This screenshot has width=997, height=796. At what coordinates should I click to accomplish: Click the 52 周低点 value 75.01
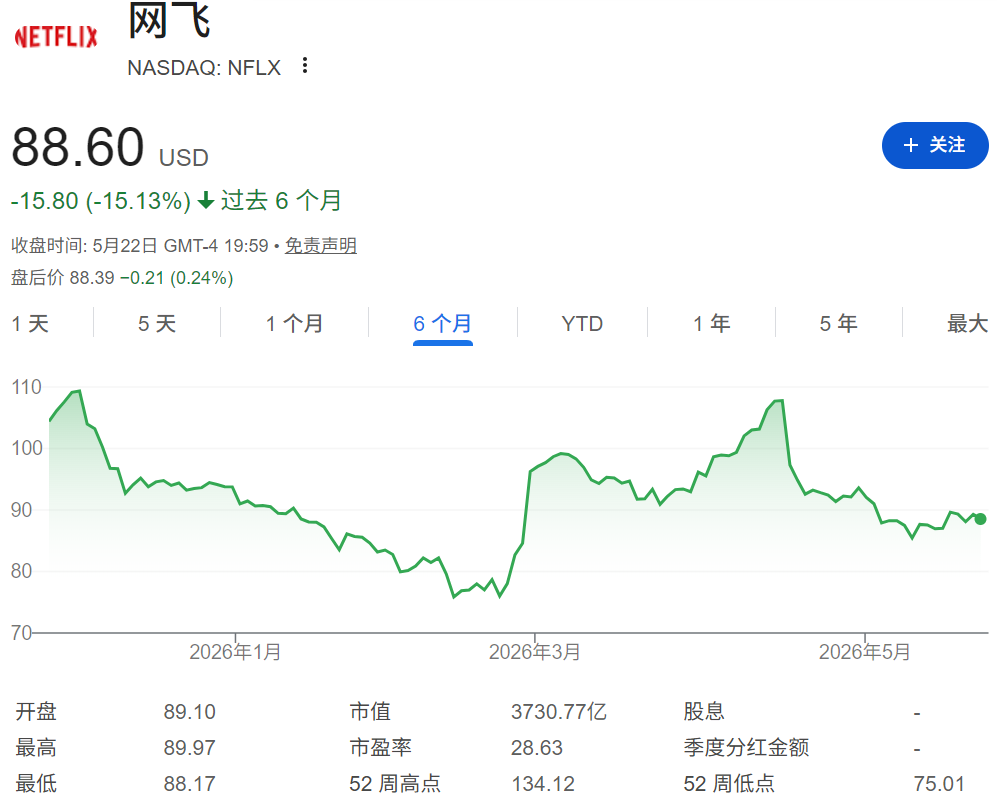coord(939,783)
